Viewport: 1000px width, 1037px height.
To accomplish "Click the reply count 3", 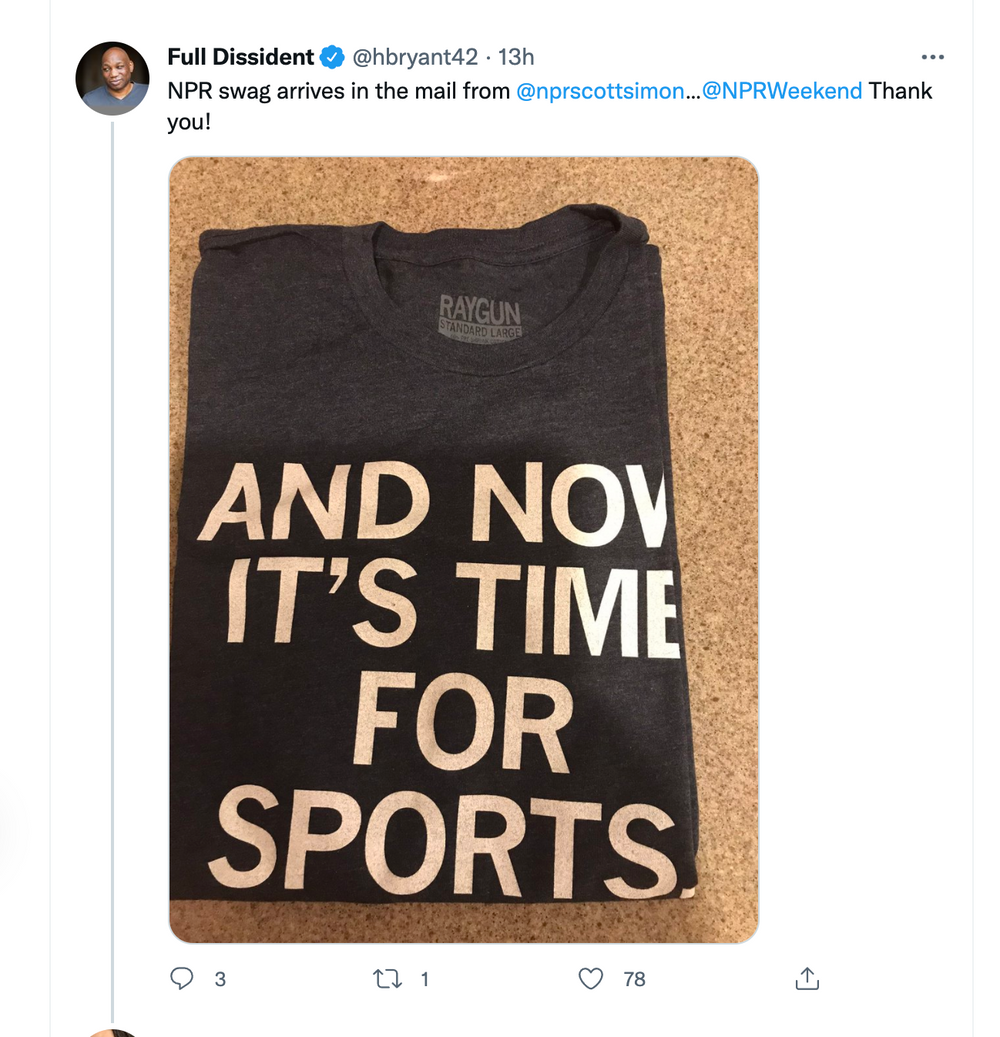I will coord(220,979).
